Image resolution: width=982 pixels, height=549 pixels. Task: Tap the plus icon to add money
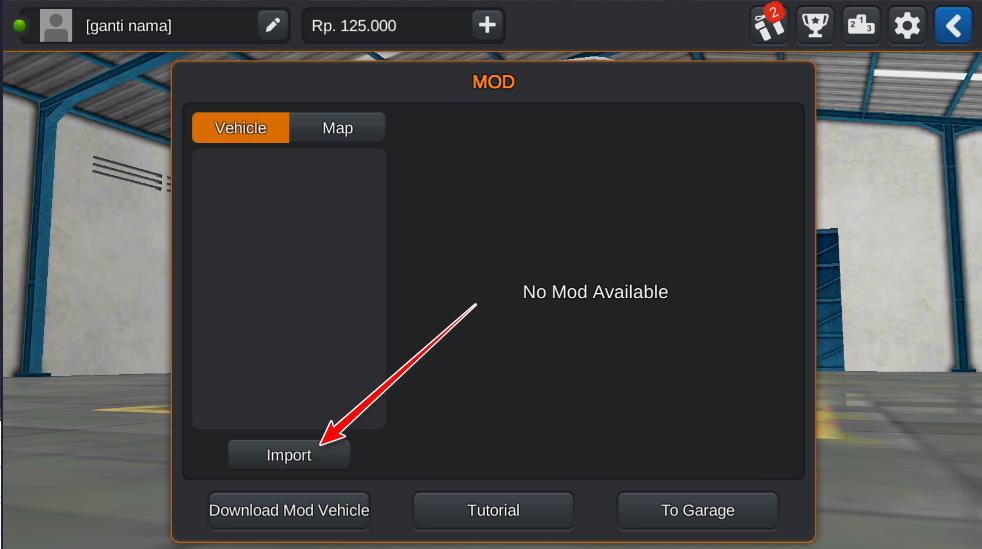(x=487, y=26)
